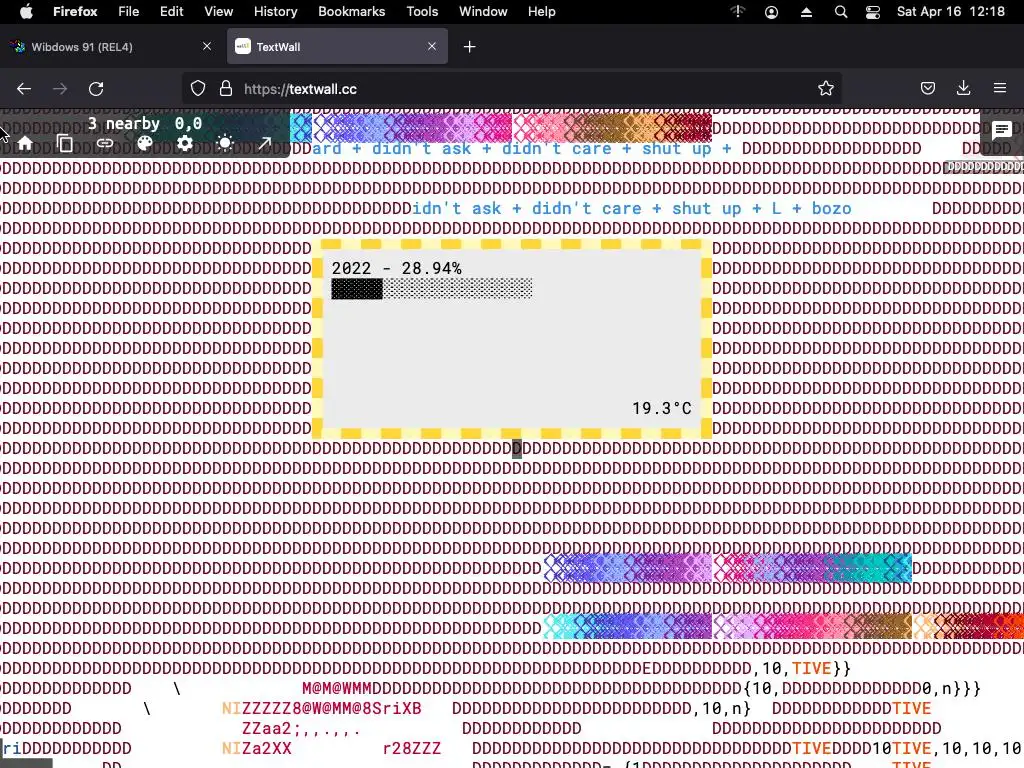Go back with the browser back arrow

(x=24, y=89)
